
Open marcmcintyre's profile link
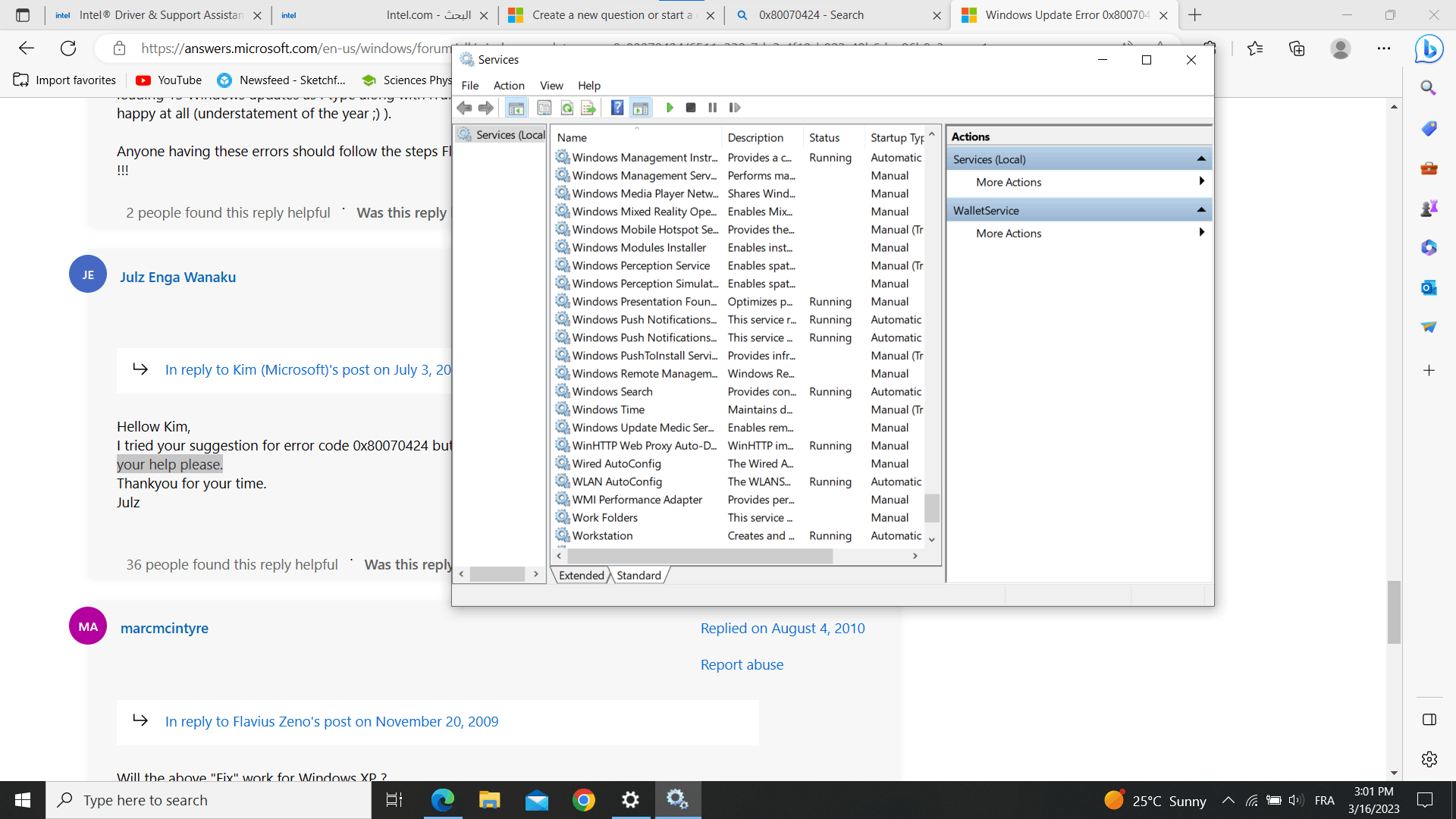click(164, 628)
